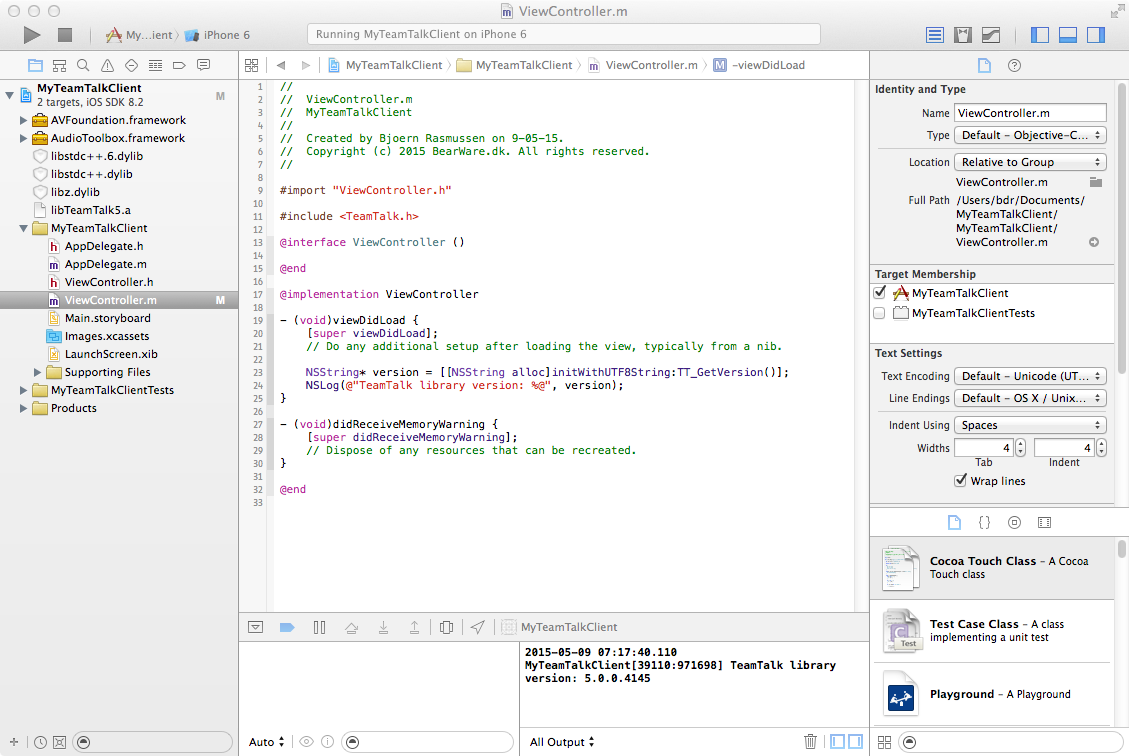Toggle breakpoints activation in debug bar
This screenshot has width=1129, height=756.
(287, 627)
